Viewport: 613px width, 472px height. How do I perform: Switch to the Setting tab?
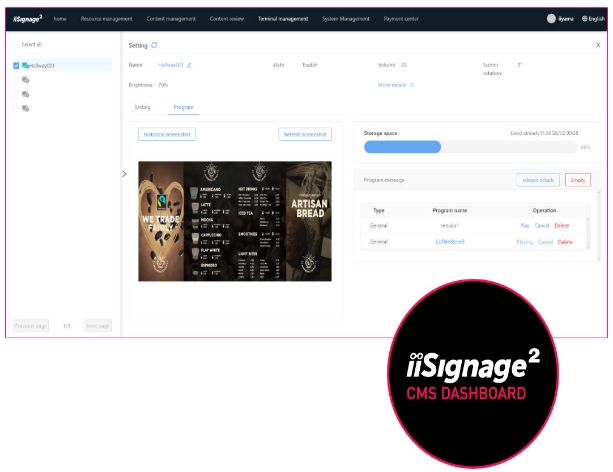tap(142, 106)
